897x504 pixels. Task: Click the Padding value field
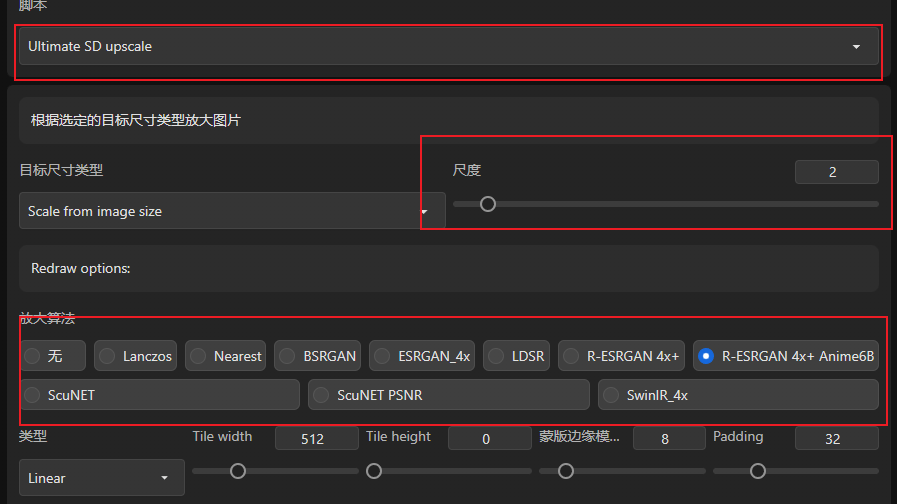click(836, 438)
